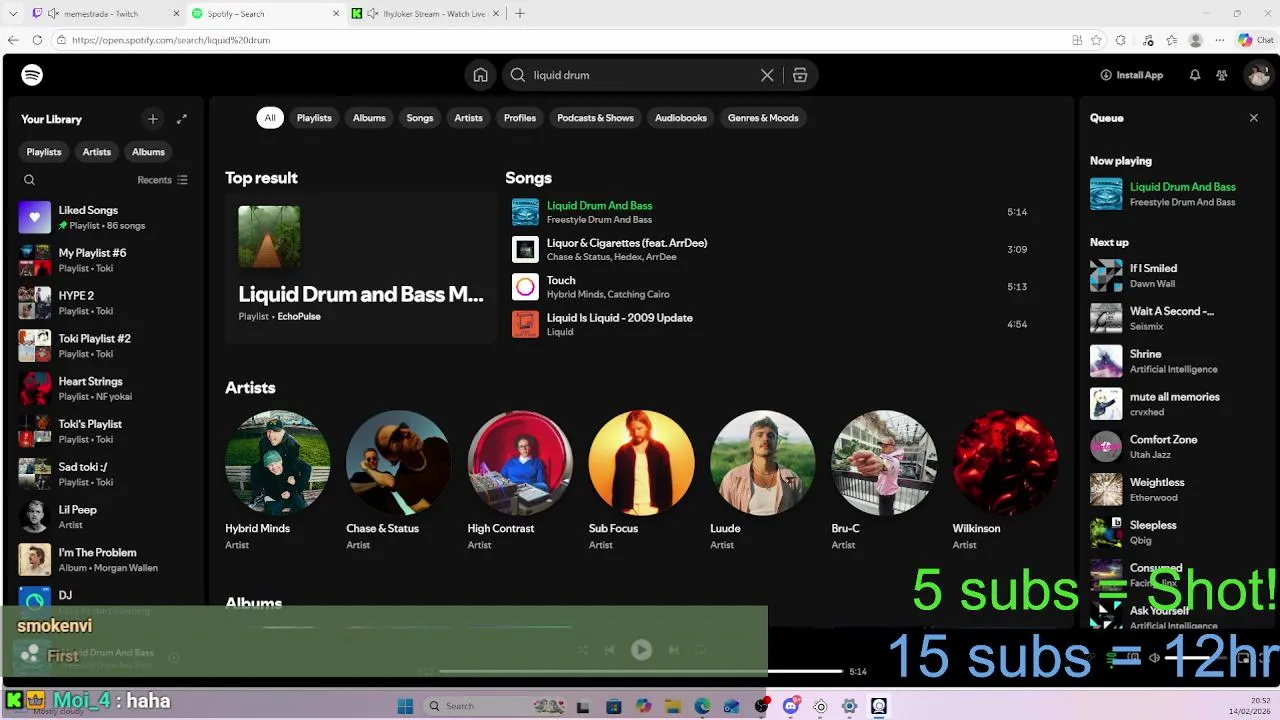1280x720 pixels.
Task: Open Heart Strings playlist
Action: 105,388
